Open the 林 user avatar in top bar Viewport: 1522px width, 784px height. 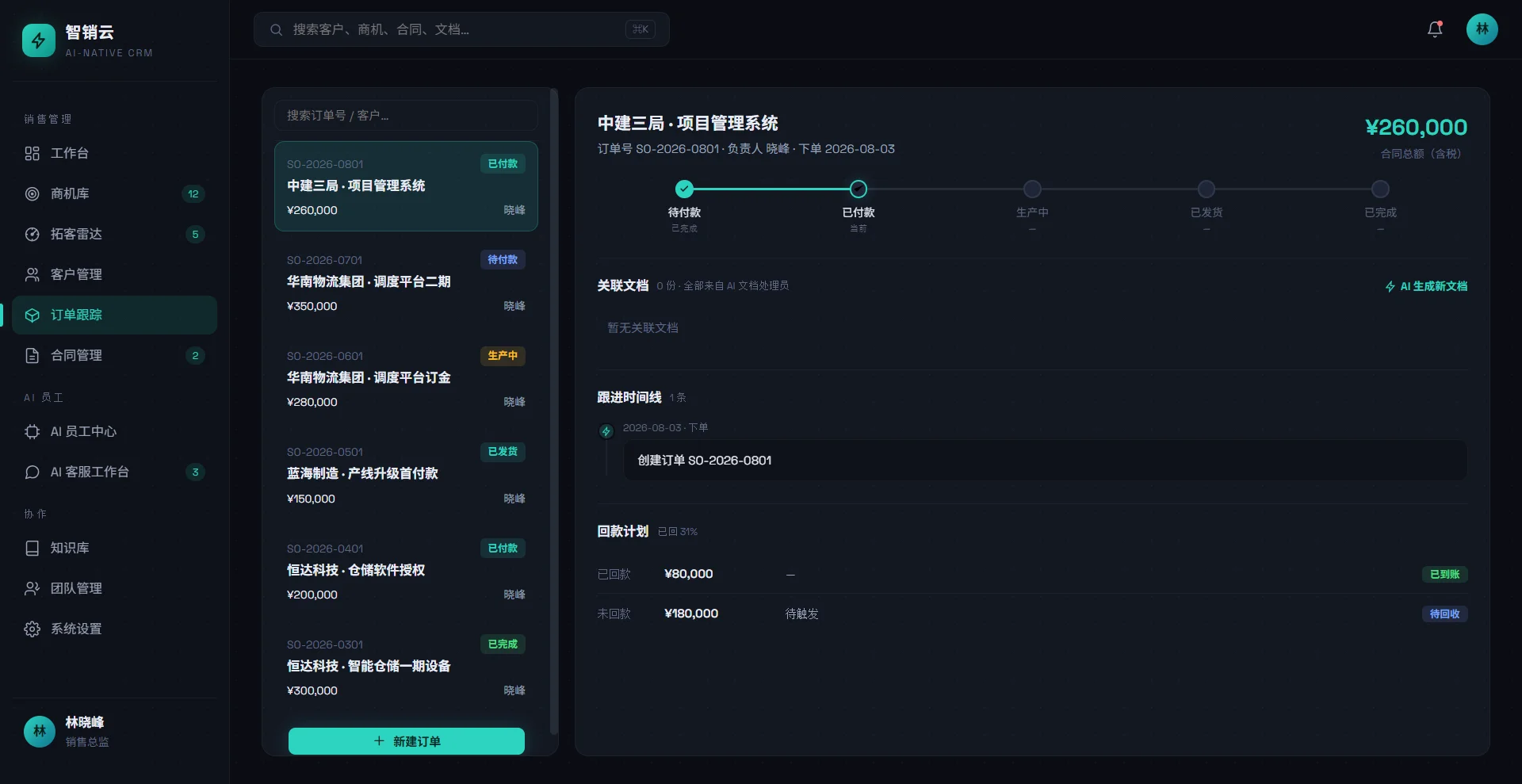(1482, 29)
